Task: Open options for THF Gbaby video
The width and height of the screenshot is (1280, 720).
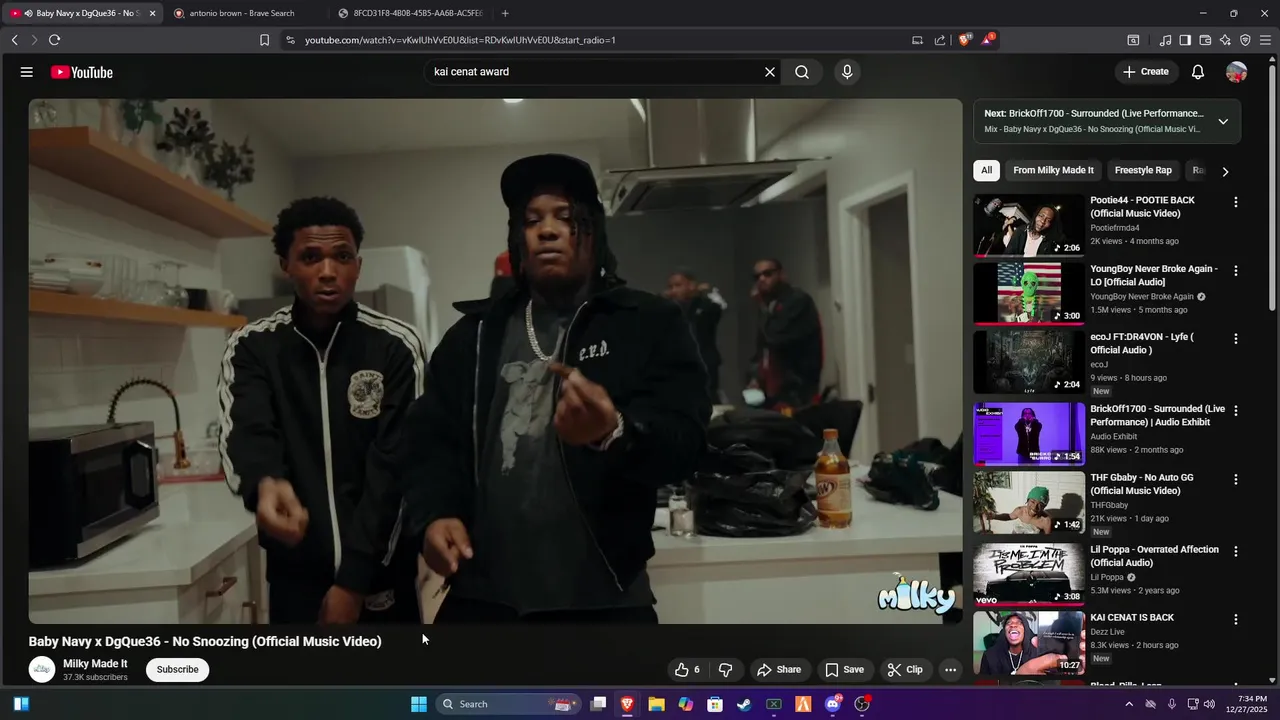Action: (x=1236, y=480)
